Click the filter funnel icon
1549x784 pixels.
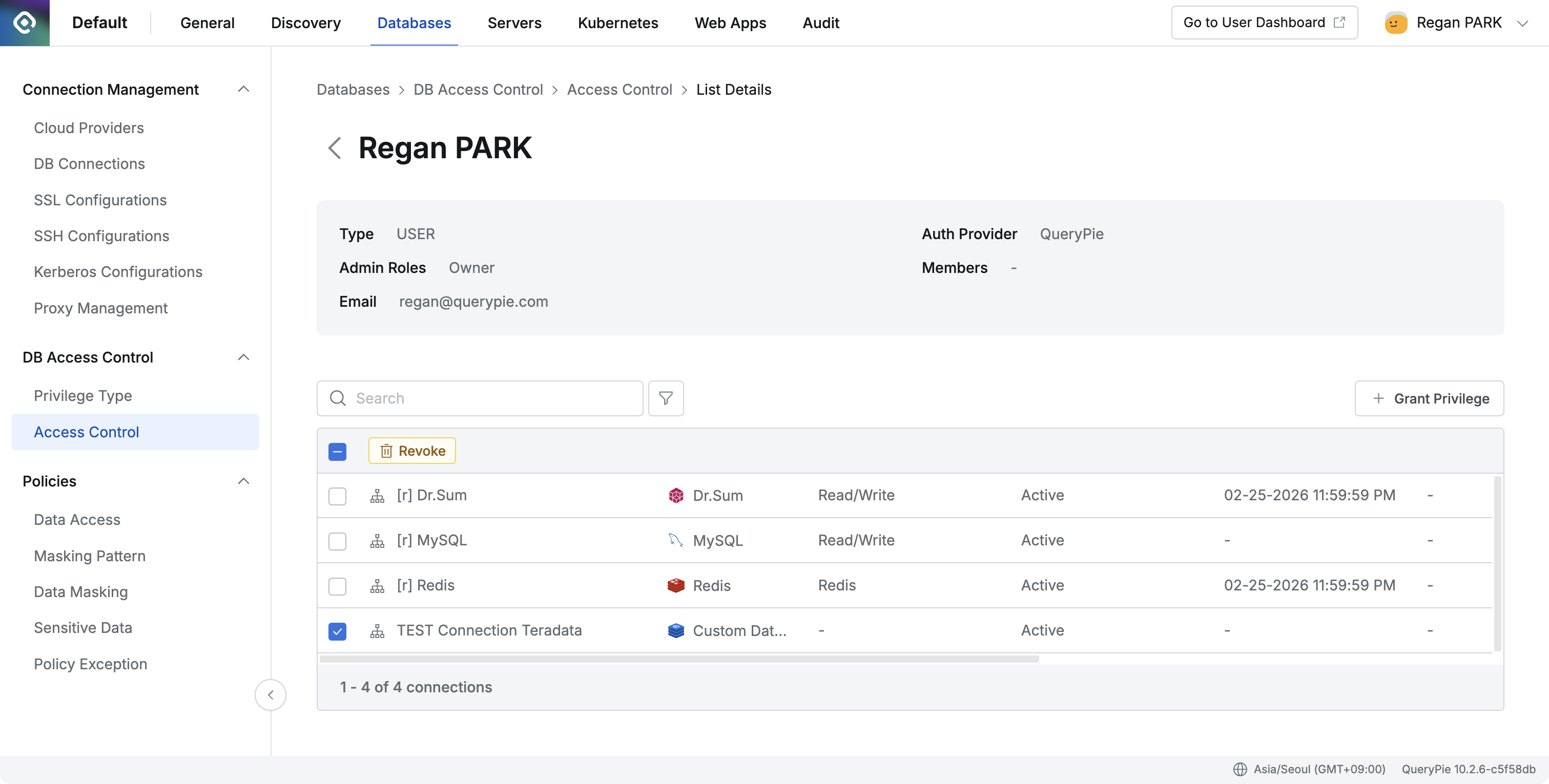click(x=666, y=398)
